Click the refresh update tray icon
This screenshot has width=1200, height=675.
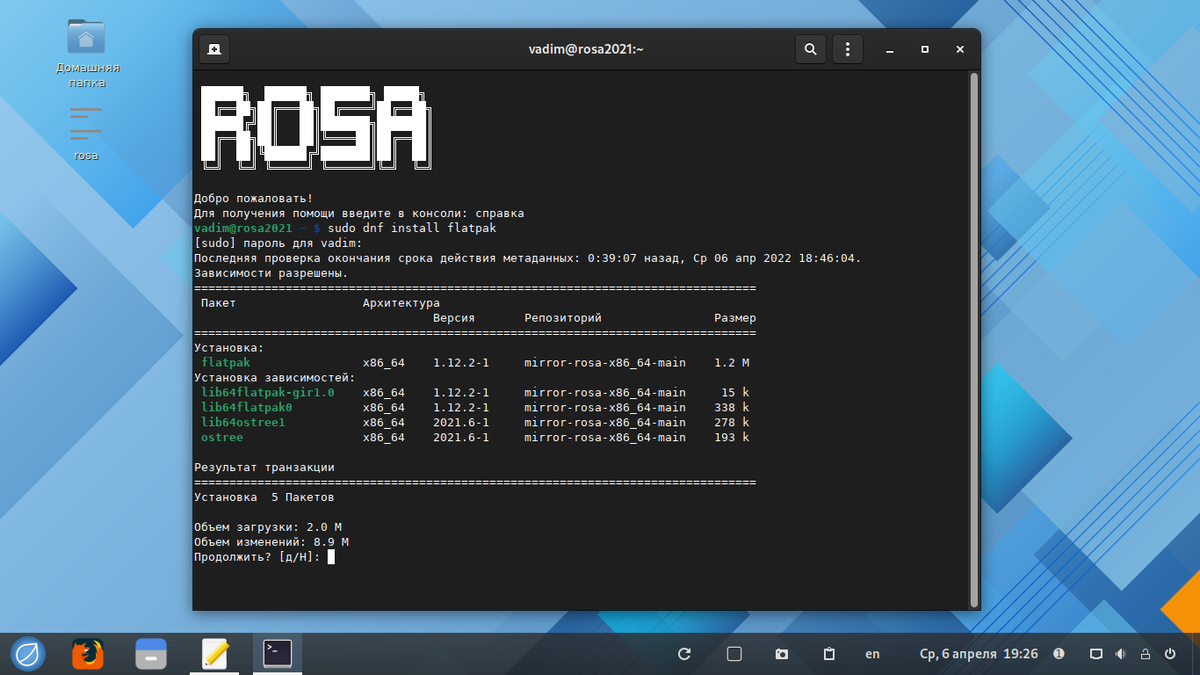tap(684, 654)
